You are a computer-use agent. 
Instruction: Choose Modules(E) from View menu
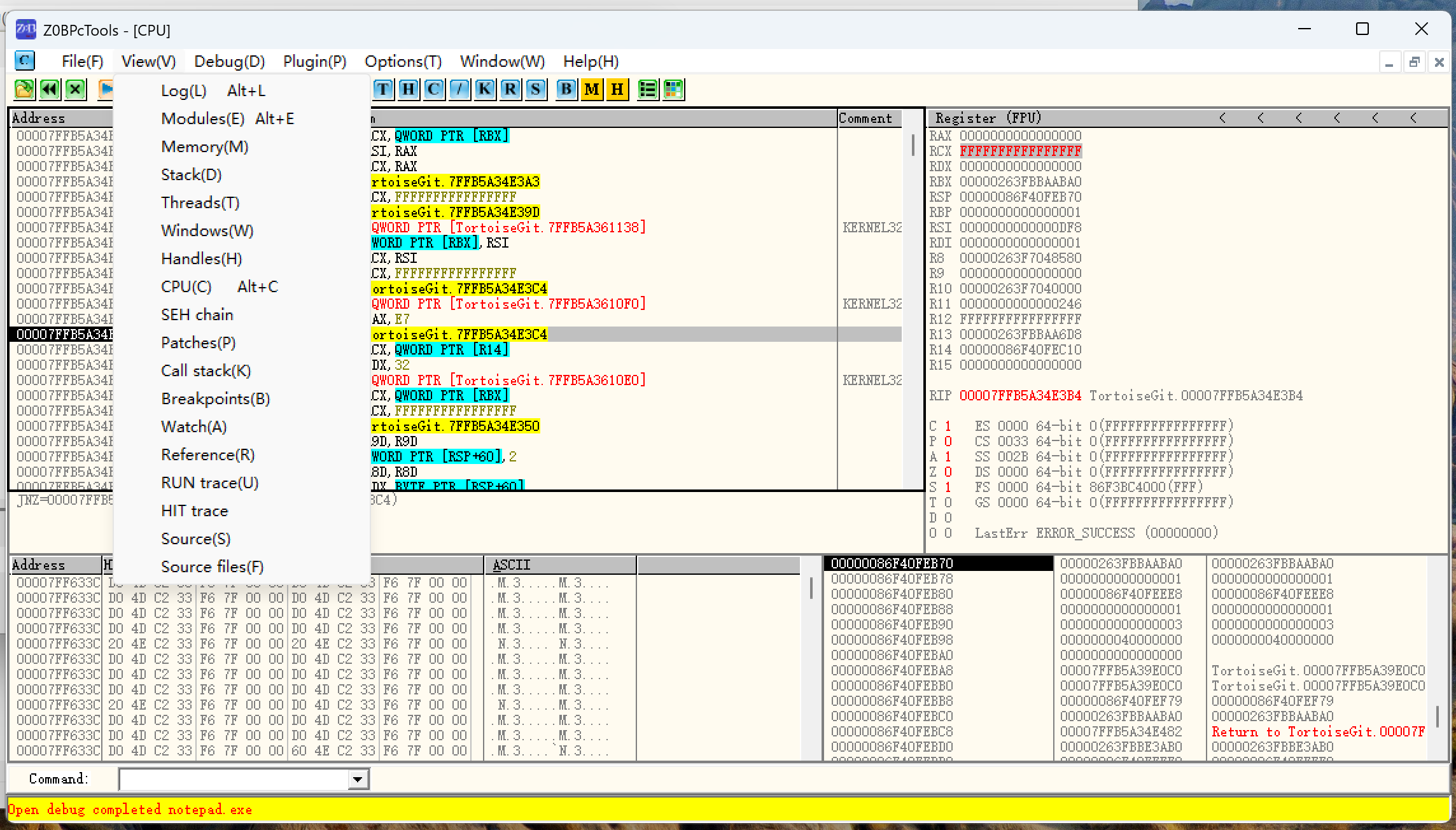[x=242, y=118]
